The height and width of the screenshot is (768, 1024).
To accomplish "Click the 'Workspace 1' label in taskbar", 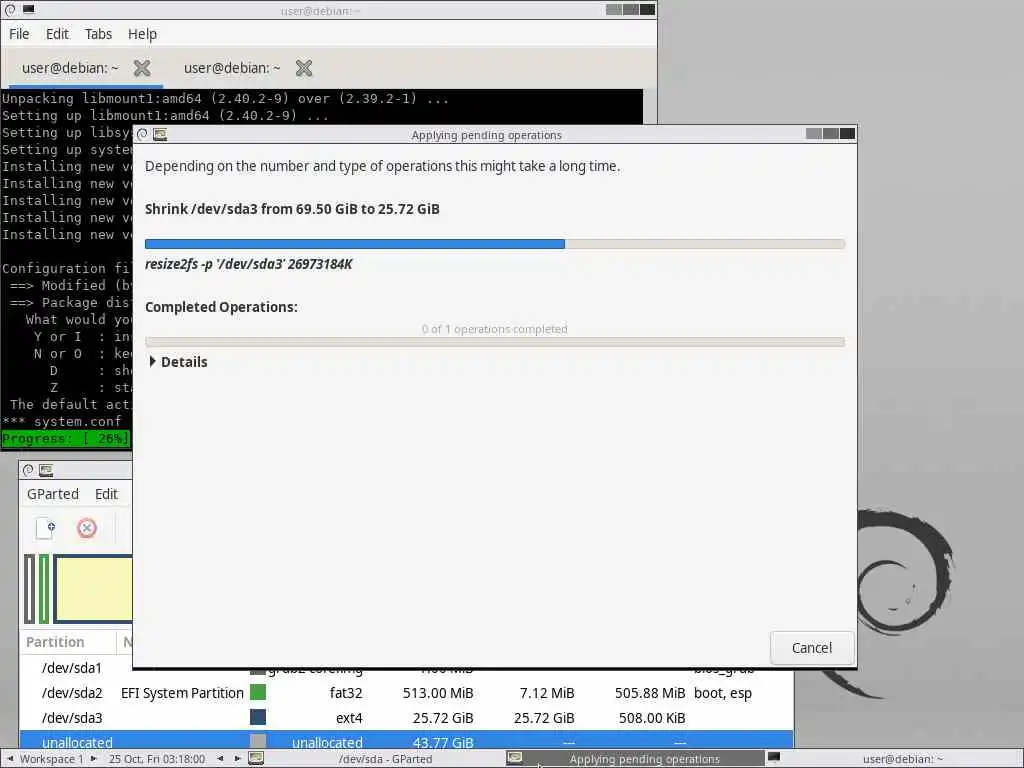I will pyautogui.click(x=52, y=759).
